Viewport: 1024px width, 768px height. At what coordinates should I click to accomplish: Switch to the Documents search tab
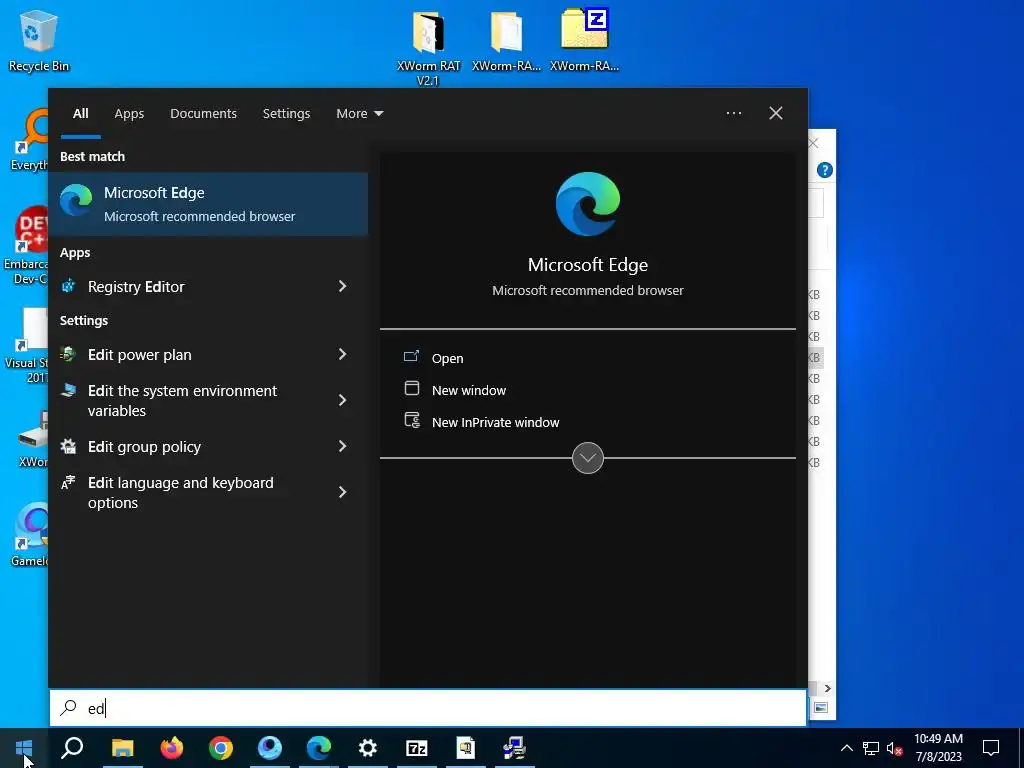203,114
